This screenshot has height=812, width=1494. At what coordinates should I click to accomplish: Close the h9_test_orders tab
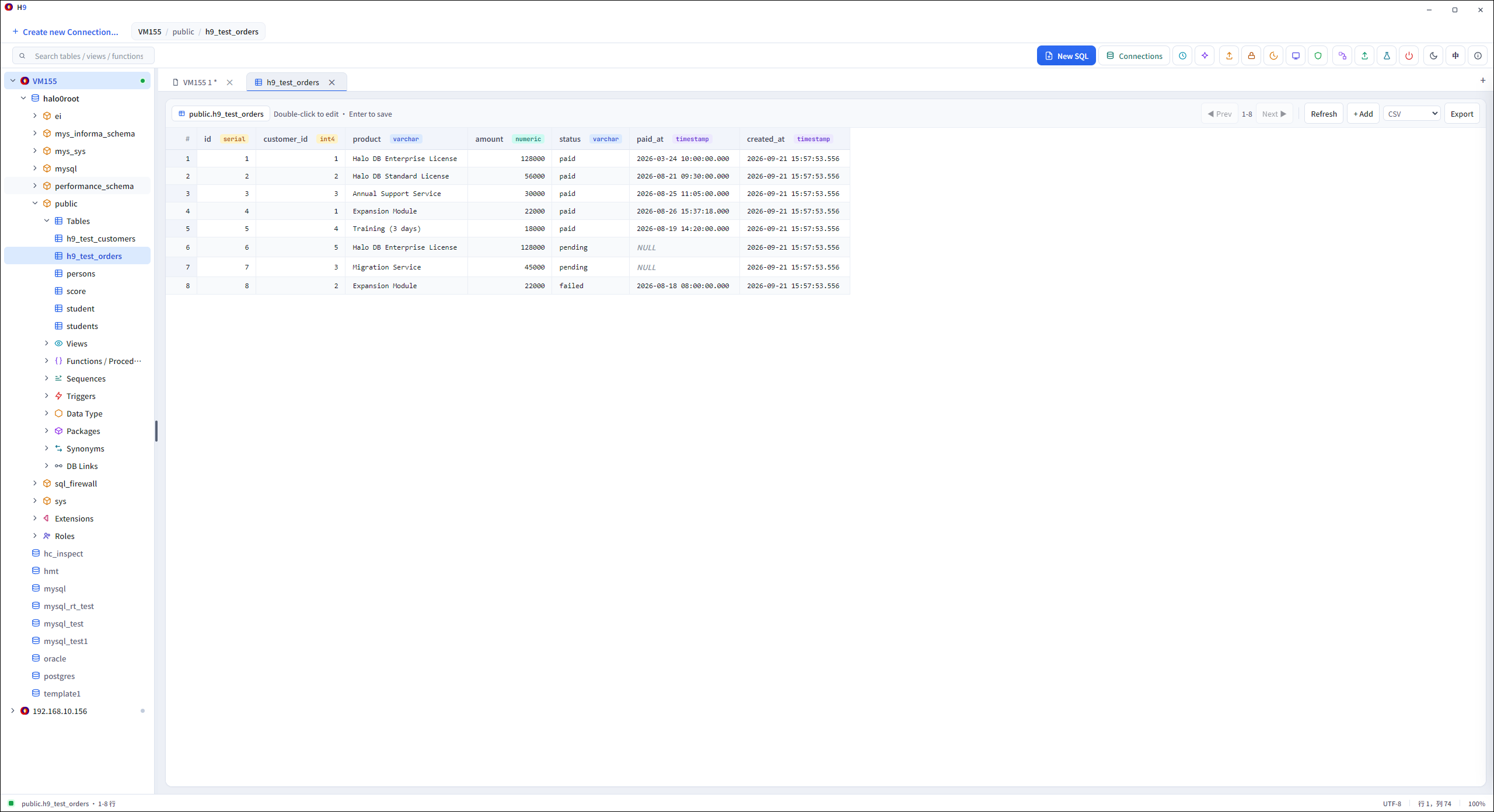coord(331,82)
